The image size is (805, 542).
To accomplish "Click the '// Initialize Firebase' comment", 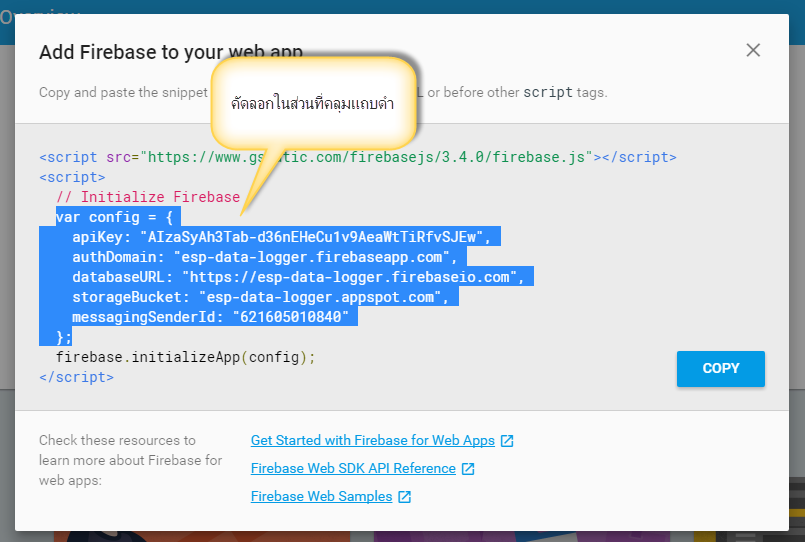I will (148, 197).
